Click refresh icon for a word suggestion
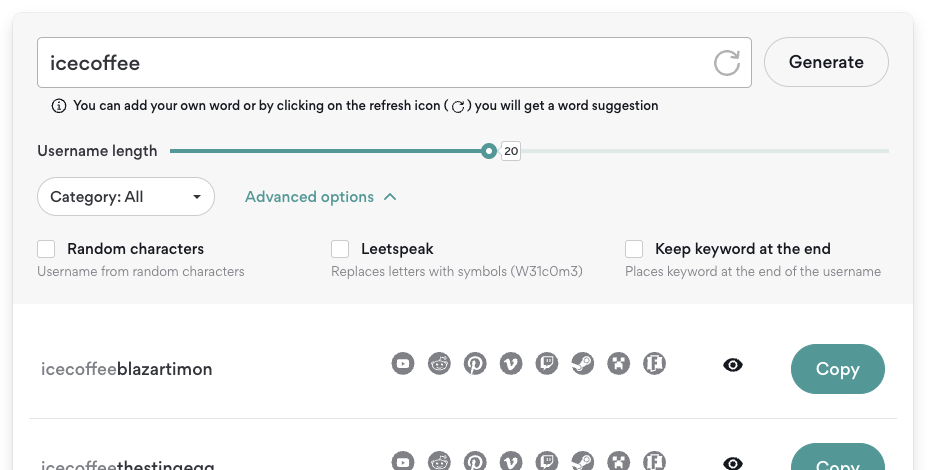The height and width of the screenshot is (470, 928). pyautogui.click(x=727, y=63)
